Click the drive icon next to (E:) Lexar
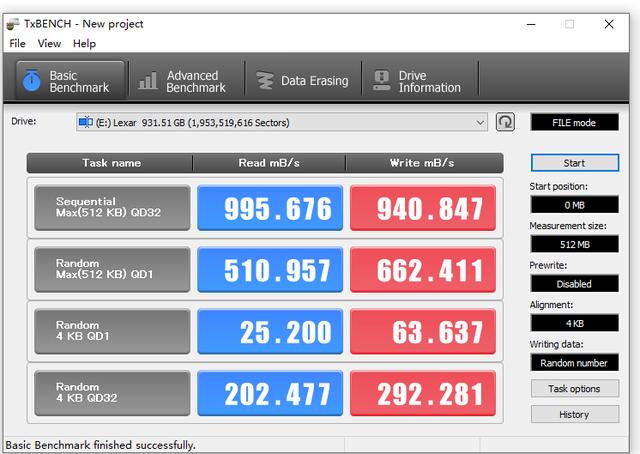640x454 pixels. click(85, 122)
